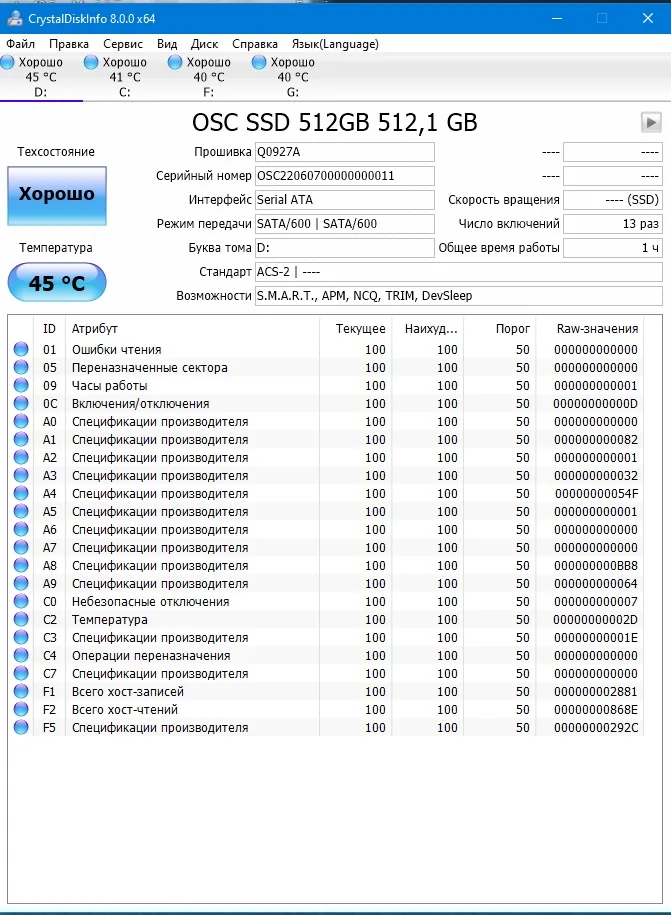Open the Вид menu
Screen dimensions: 671x915
(x=167, y=44)
